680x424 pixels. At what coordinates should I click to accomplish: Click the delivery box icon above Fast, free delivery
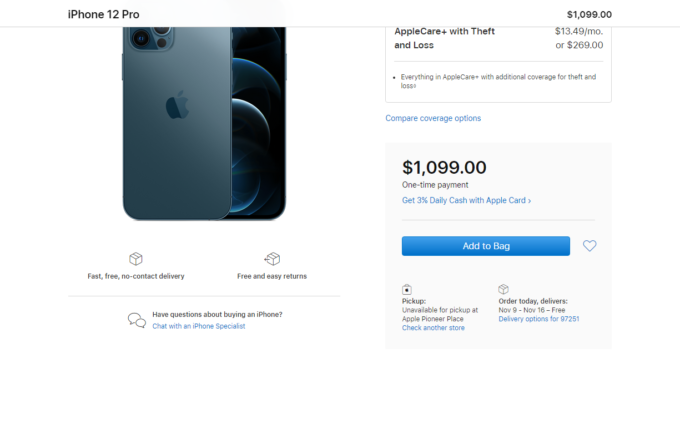[x=136, y=259]
